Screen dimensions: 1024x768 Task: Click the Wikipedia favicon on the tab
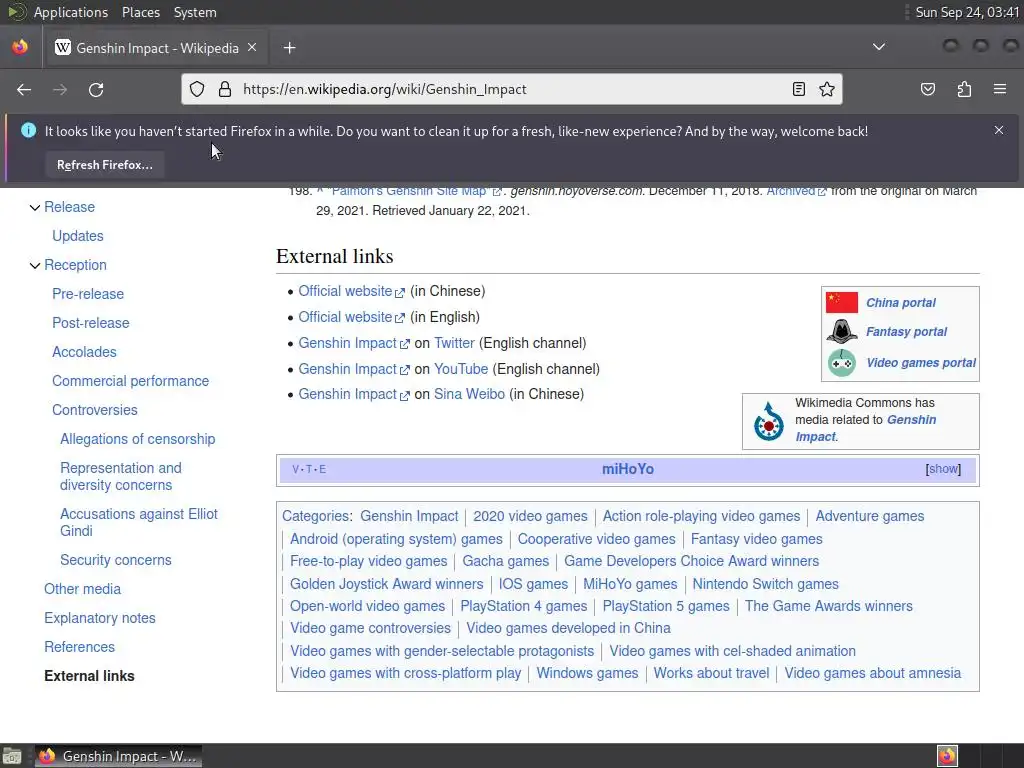point(63,48)
